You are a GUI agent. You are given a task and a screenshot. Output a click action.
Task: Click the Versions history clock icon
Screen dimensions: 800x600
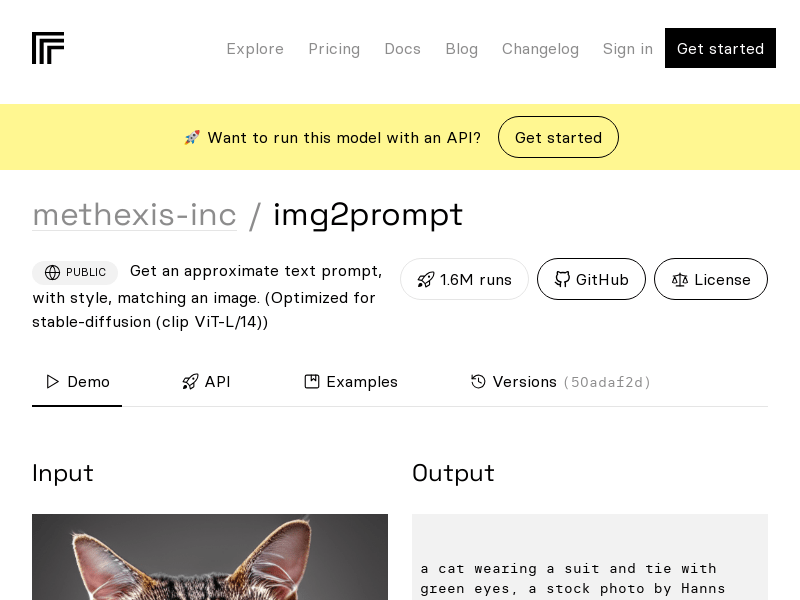[x=478, y=382]
